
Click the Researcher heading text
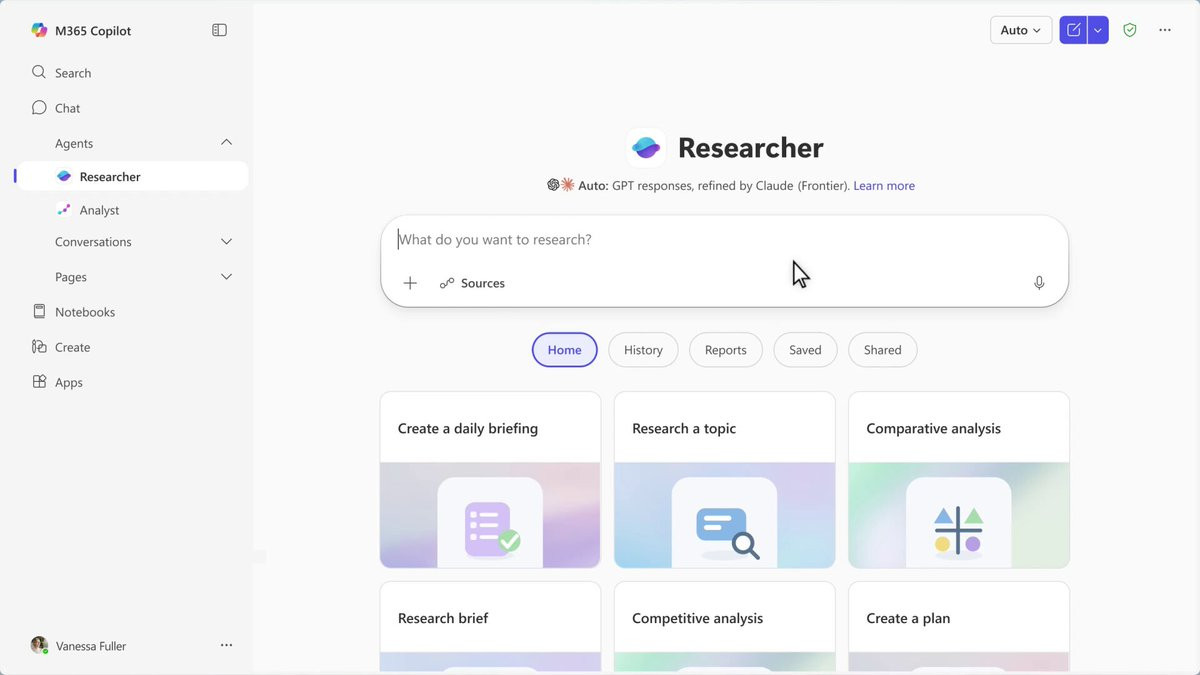pyautogui.click(x=751, y=148)
